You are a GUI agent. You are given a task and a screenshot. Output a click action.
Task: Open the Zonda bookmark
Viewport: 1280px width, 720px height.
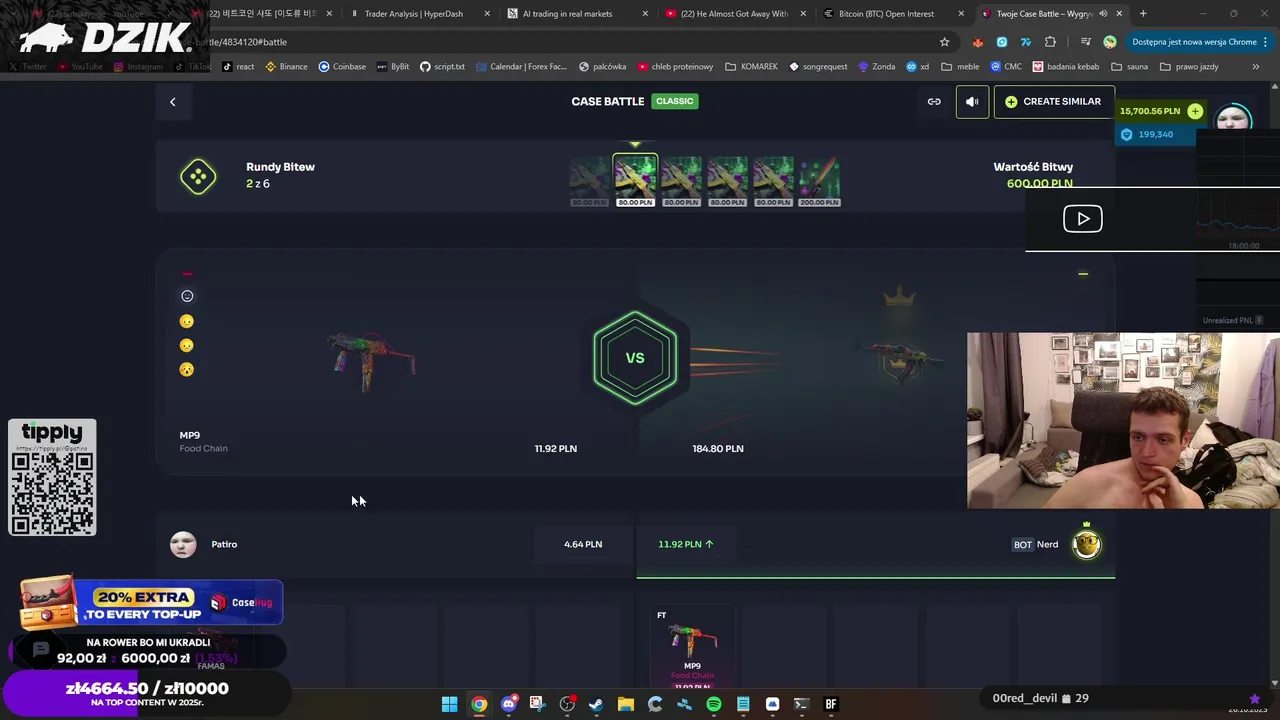876,67
